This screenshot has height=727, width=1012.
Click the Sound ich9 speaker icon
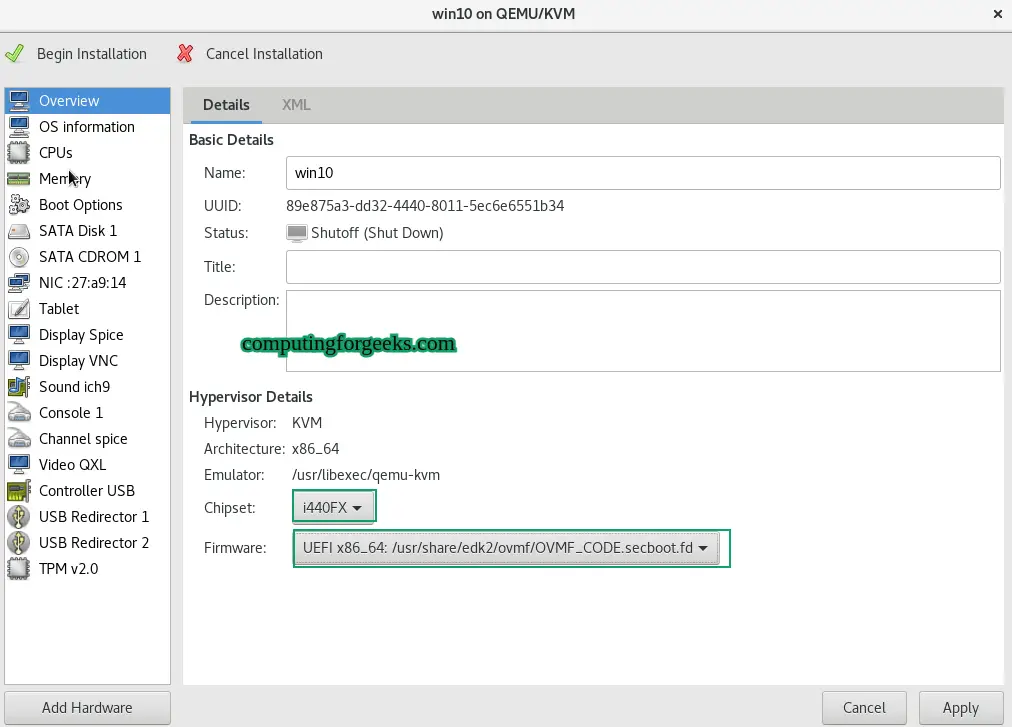pos(20,387)
